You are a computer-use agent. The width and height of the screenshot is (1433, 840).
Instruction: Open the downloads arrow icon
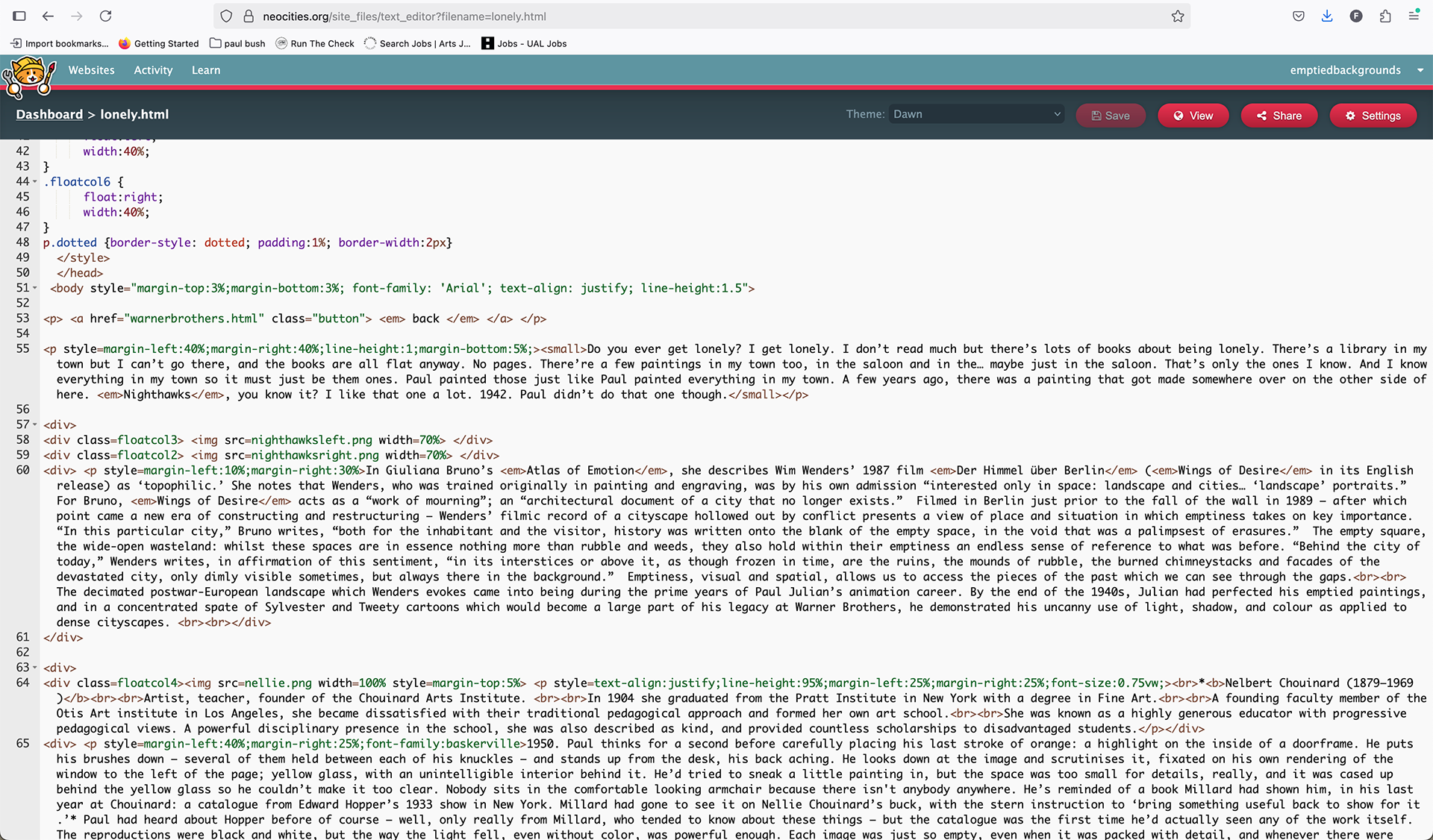click(1327, 16)
